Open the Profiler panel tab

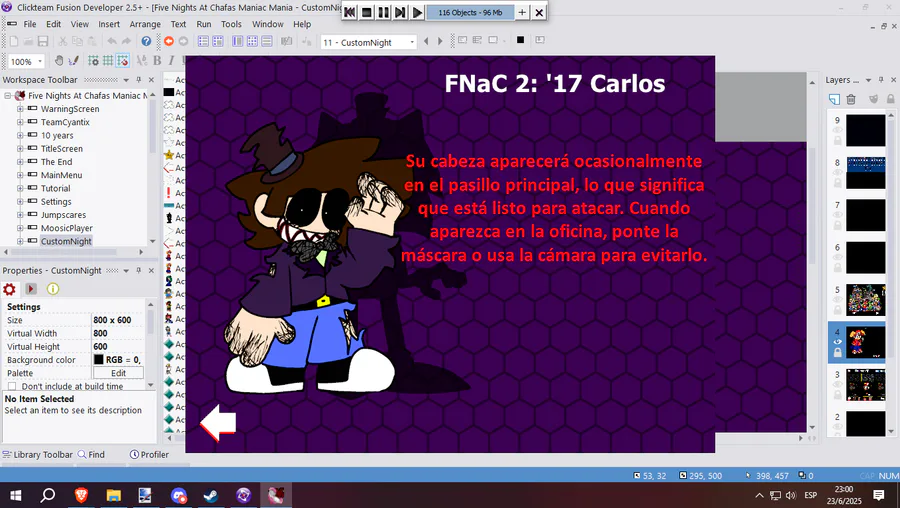pos(149,454)
